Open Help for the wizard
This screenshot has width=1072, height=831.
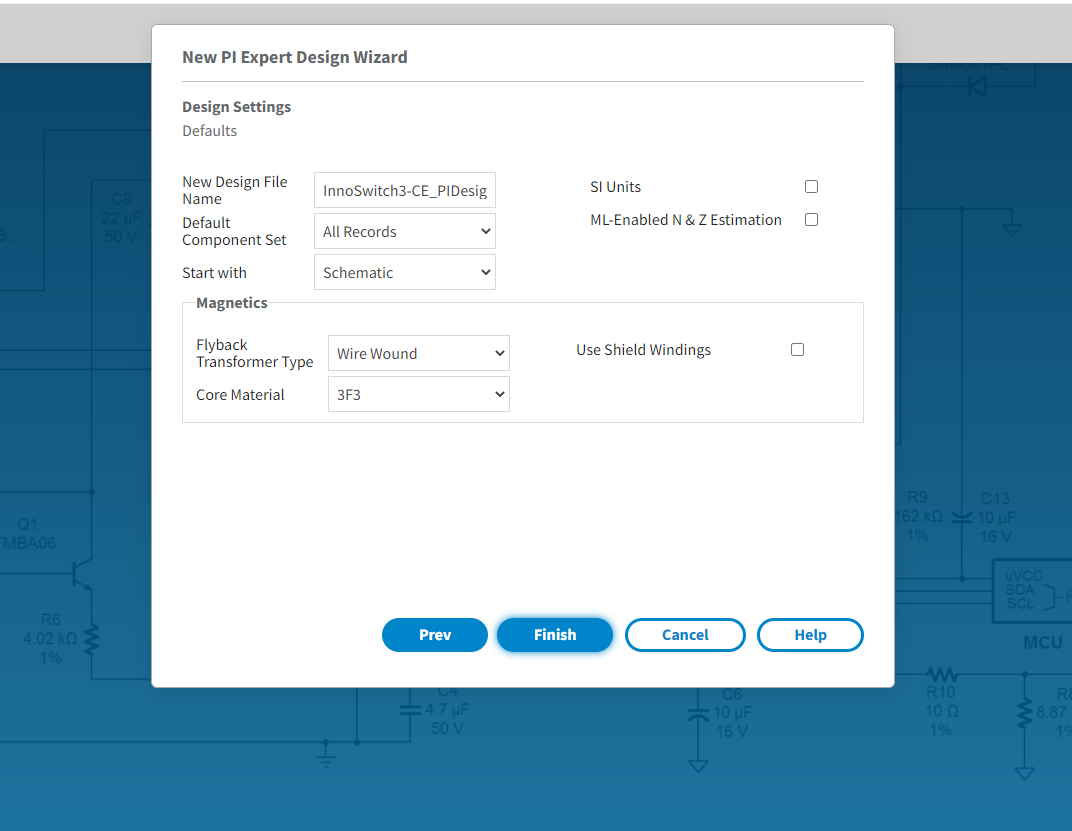click(x=810, y=635)
